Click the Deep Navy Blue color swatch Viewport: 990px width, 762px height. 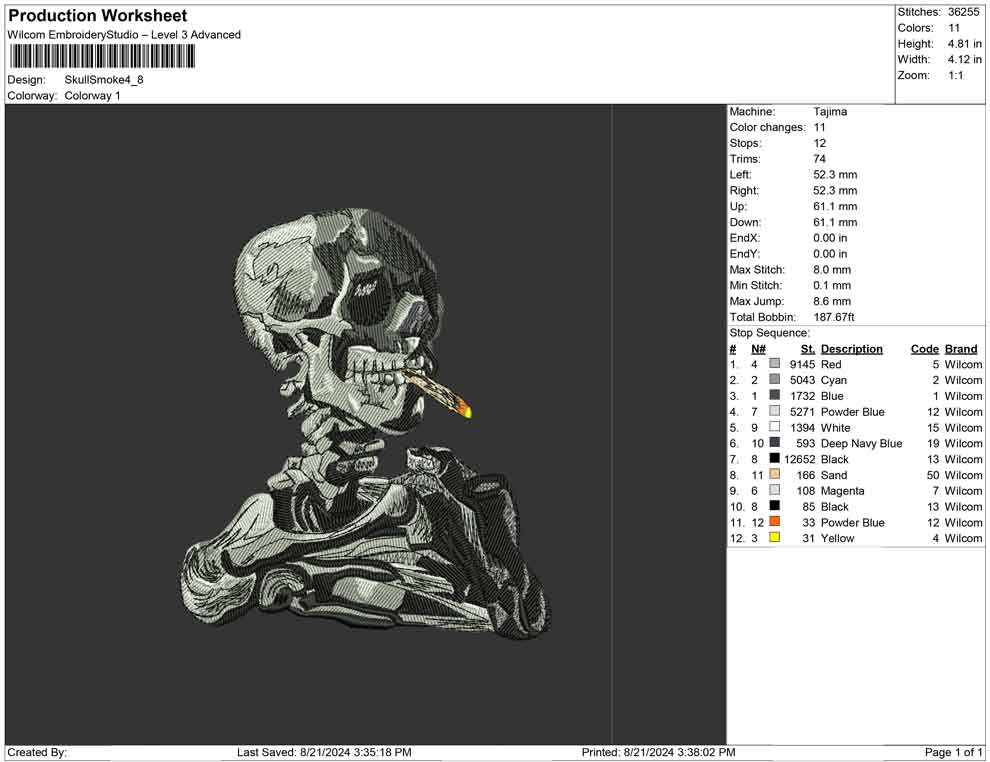point(774,443)
